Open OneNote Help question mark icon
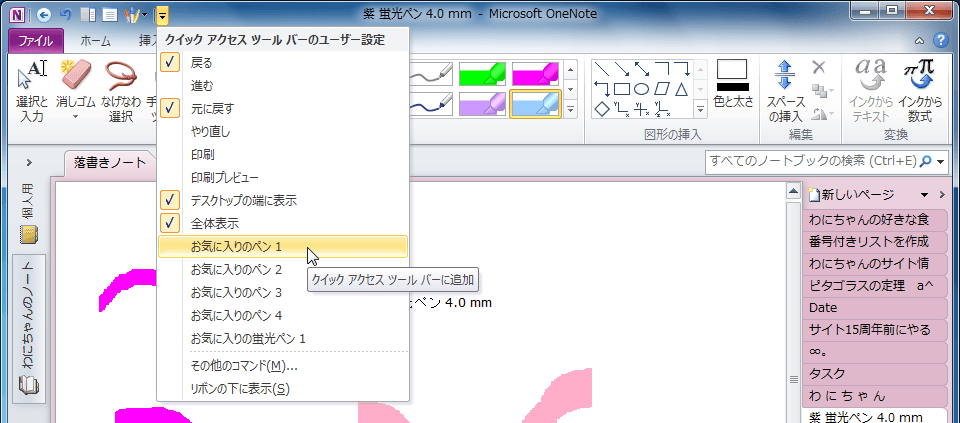The image size is (960, 423). (x=940, y=41)
